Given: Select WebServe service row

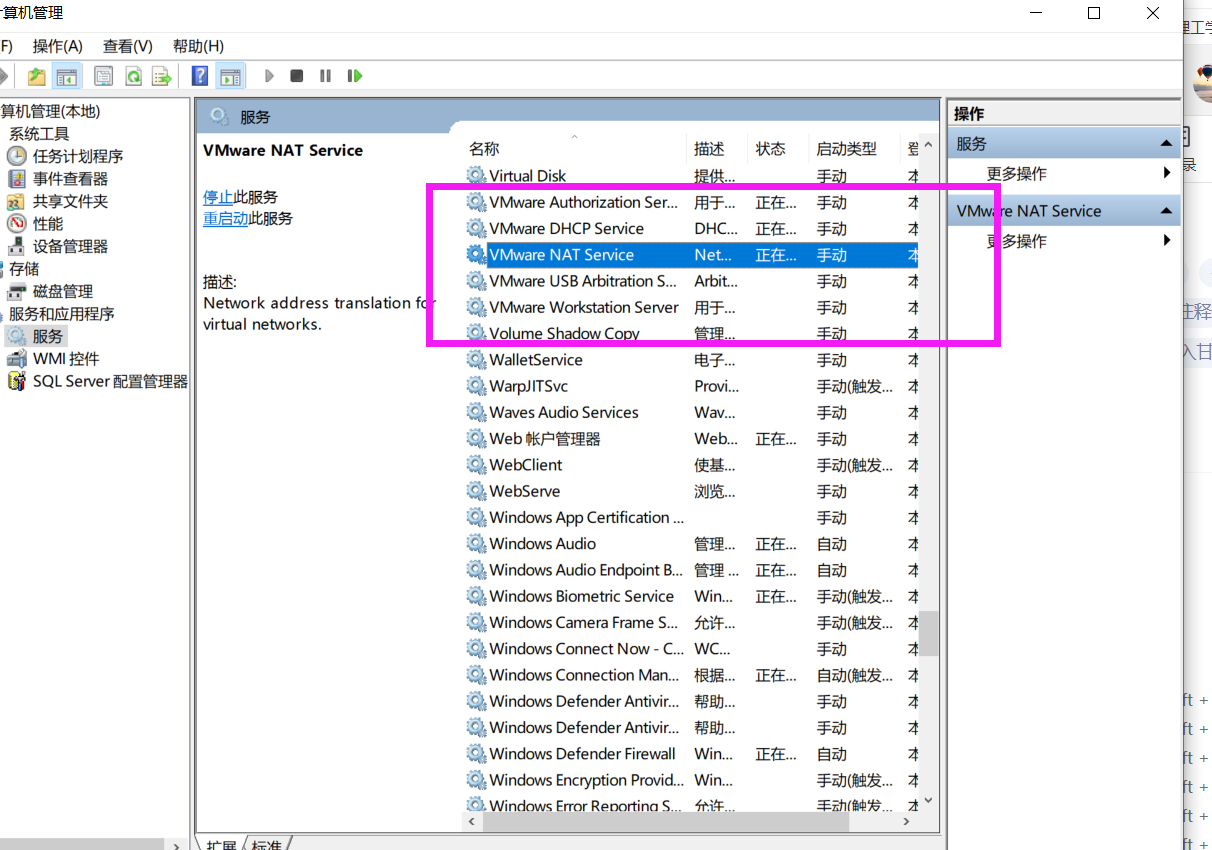Looking at the screenshot, I should click(x=691, y=491).
